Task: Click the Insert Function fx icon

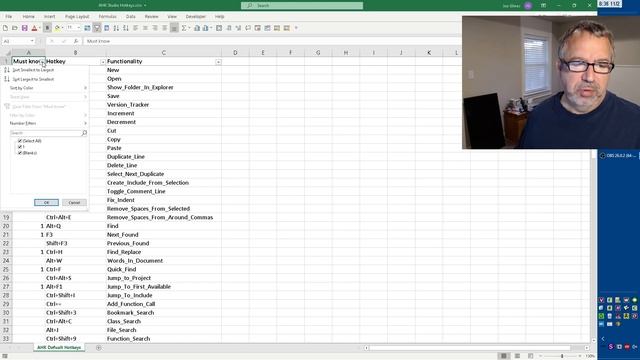Action: point(76,41)
